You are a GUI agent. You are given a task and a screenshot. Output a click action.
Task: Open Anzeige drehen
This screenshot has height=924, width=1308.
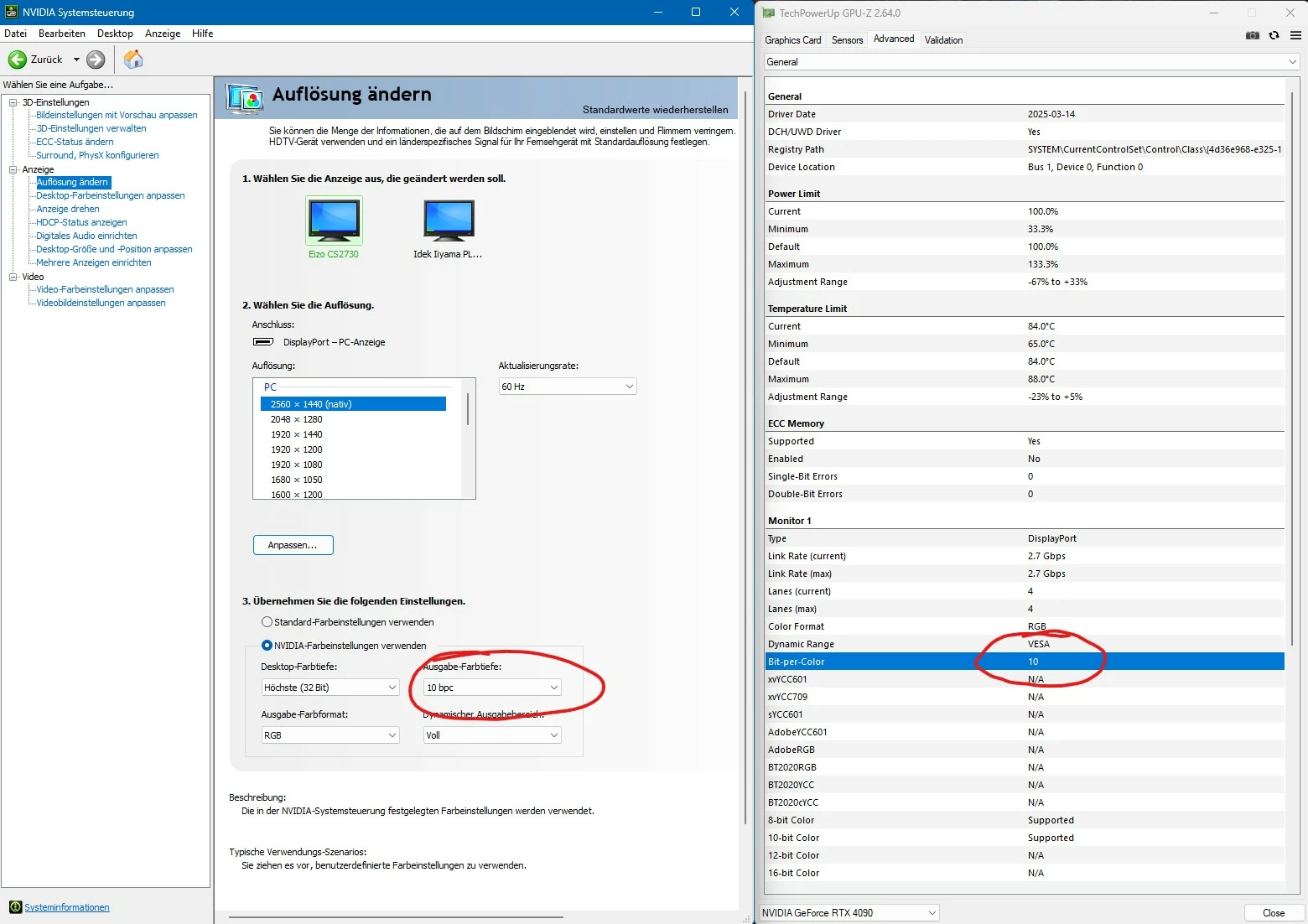[68, 209]
